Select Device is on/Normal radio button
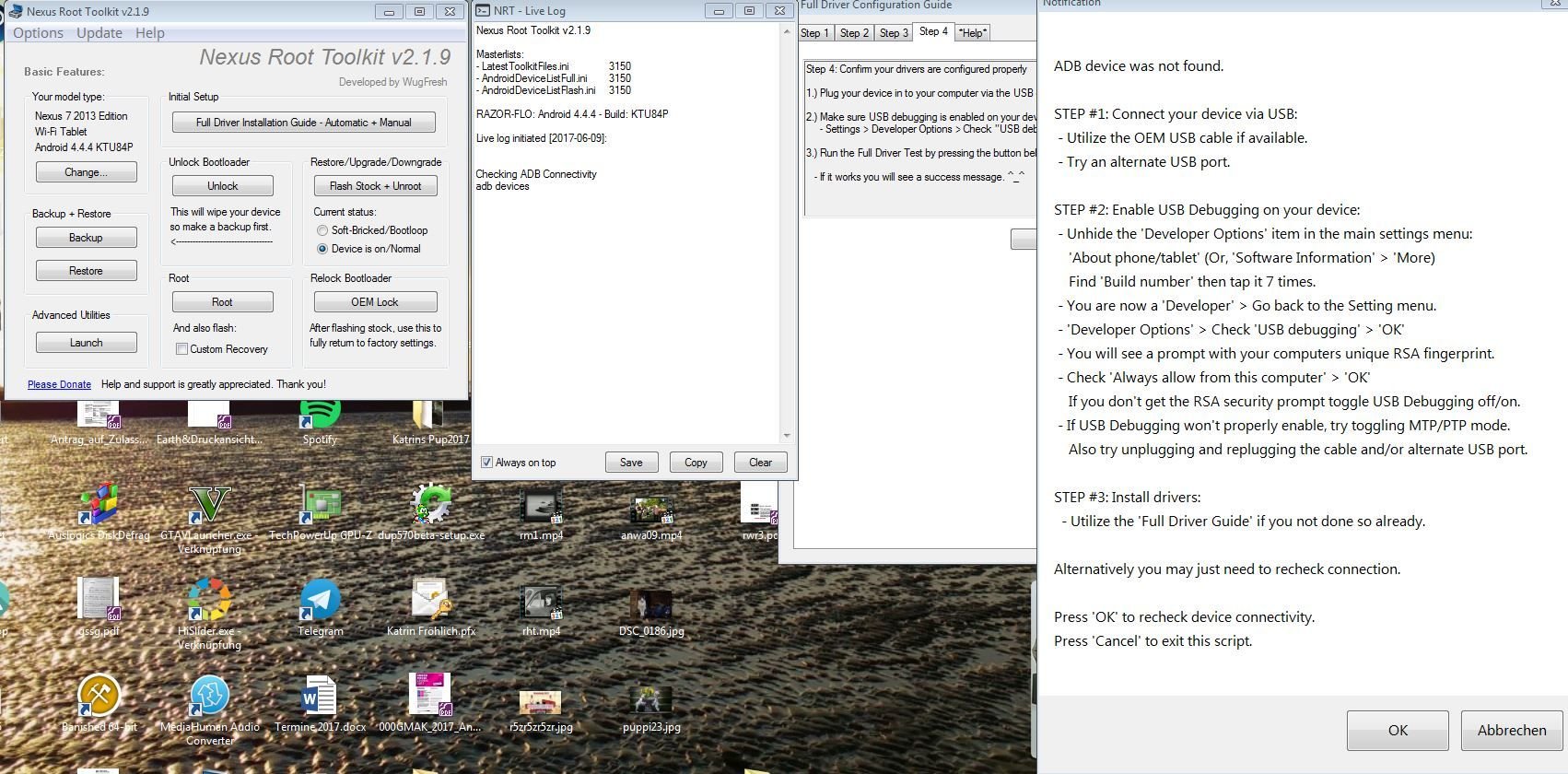The height and width of the screenshot is (774, 1568). coord(322,249)
